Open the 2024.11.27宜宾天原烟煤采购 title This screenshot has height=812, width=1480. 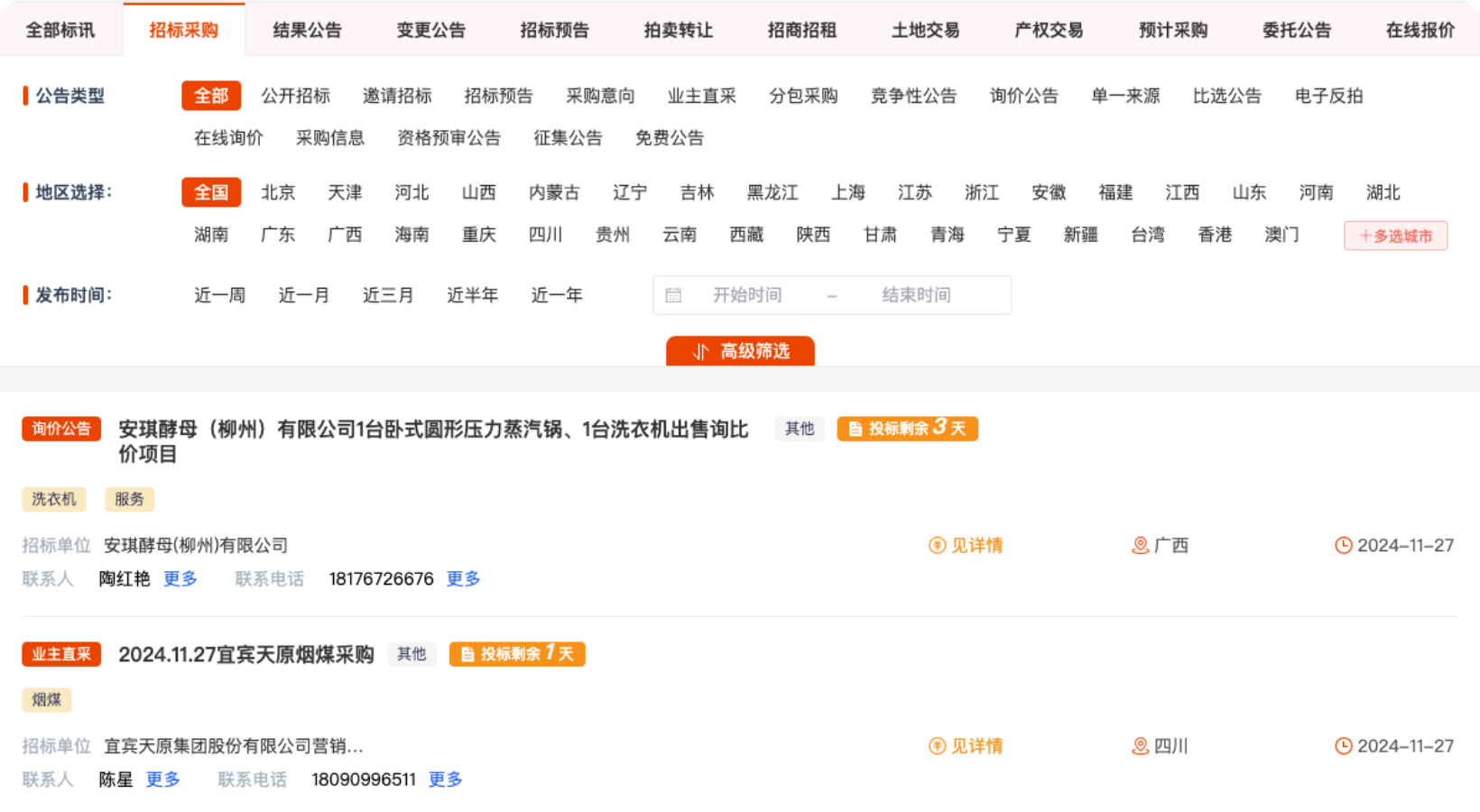[x=246, y=654]
